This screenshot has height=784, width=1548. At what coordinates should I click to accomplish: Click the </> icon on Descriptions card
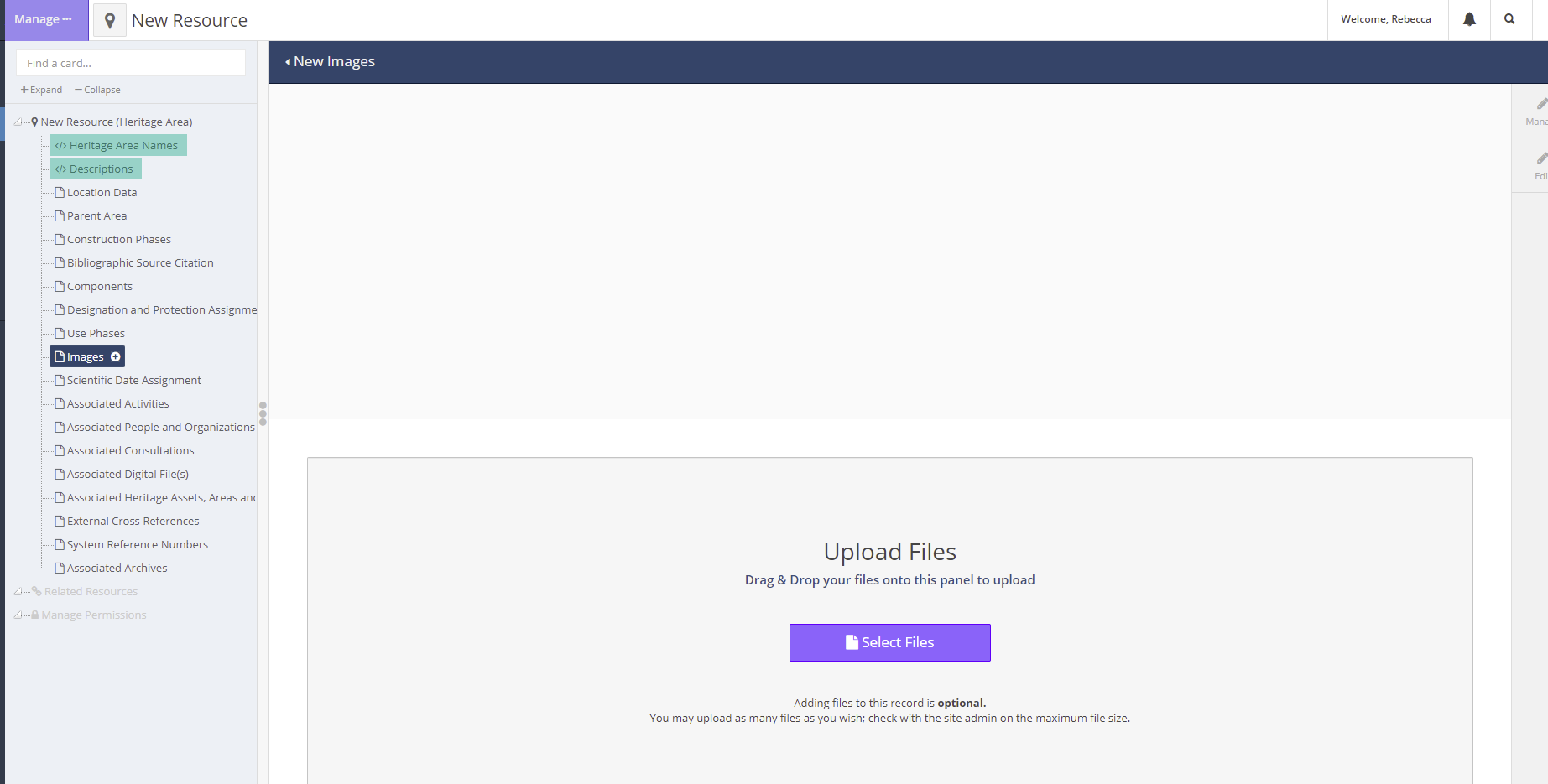[x=60, y=169]
